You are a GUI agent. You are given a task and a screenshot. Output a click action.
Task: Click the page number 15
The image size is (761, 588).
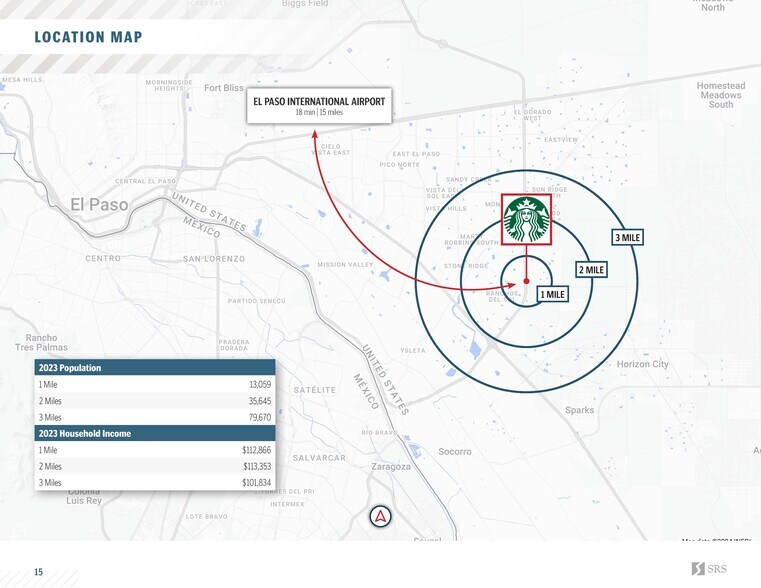click(x=39, y=572)
